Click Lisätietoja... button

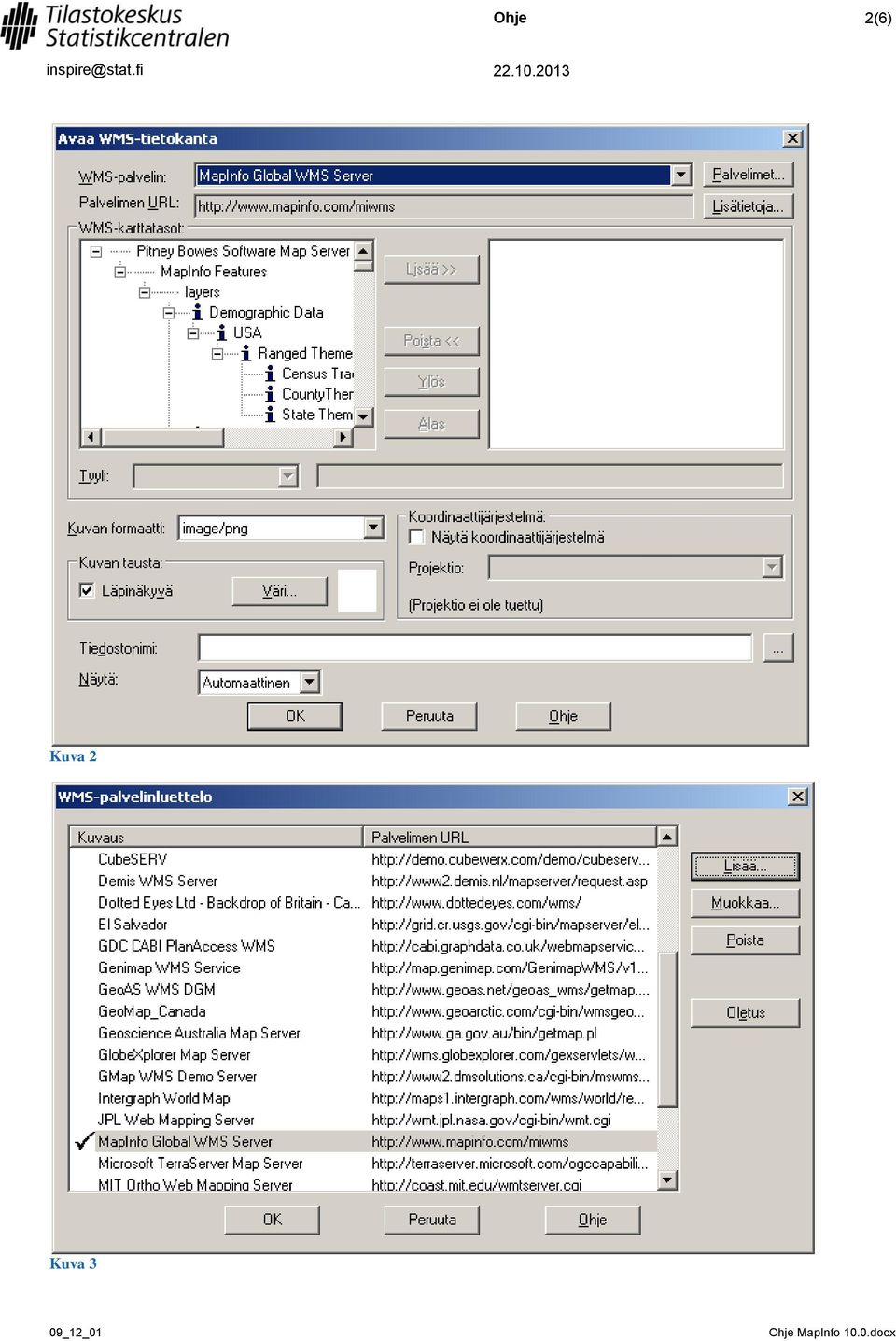point(748,206)
